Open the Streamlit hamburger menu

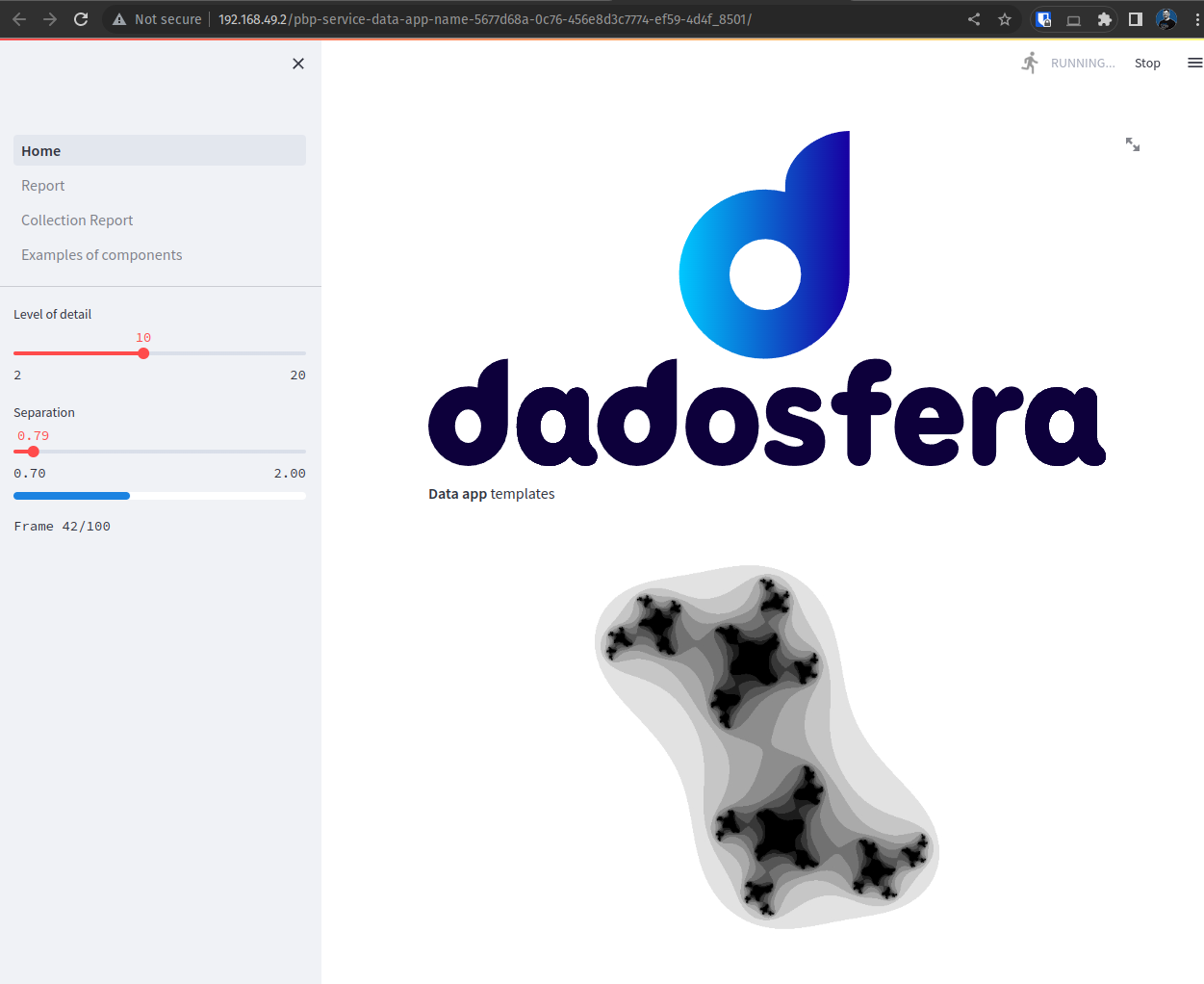[1194, 63]
